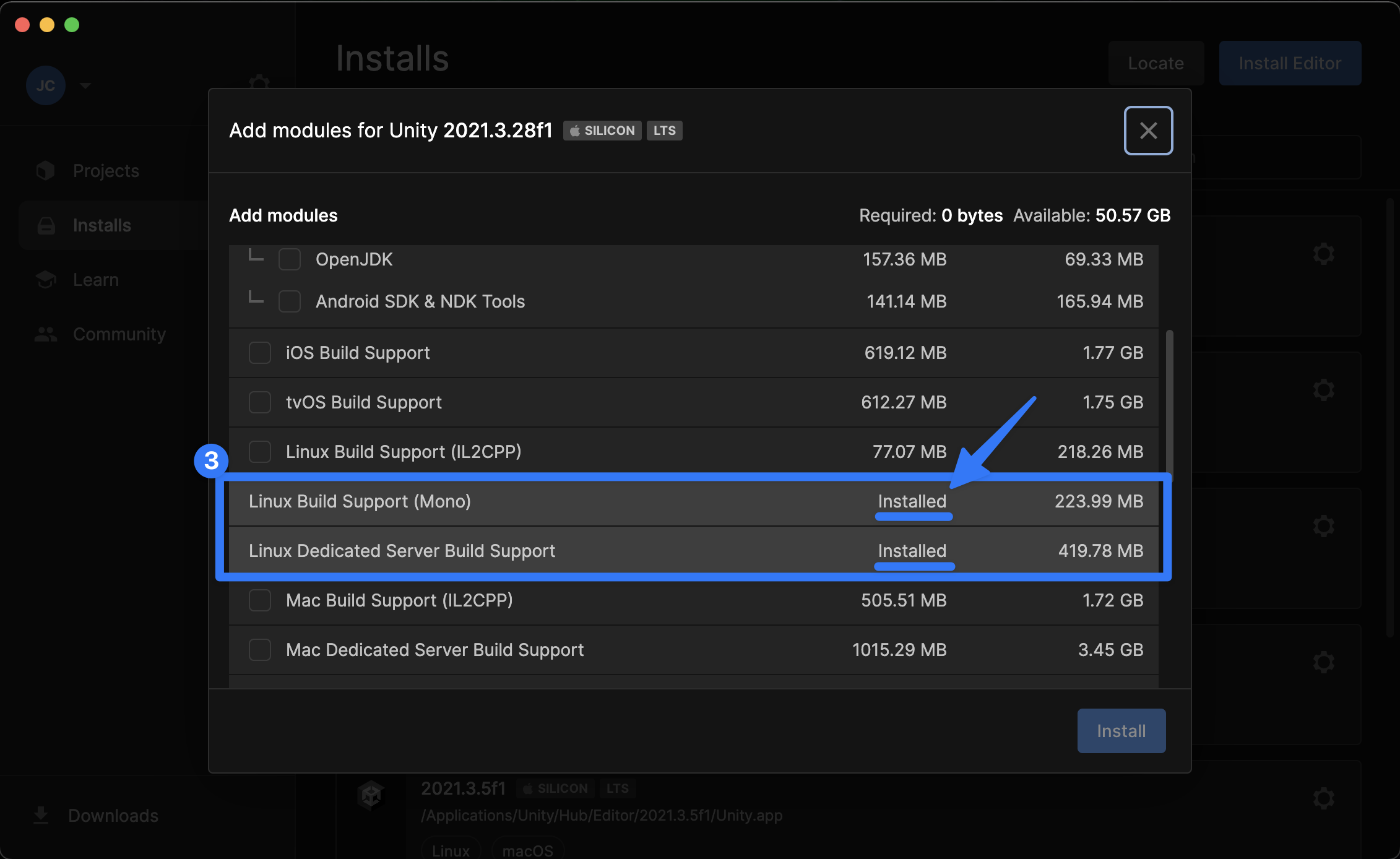Enable tvOS Build Support module
Viewport: 1400px width, 859px height.
pos(260,402)
